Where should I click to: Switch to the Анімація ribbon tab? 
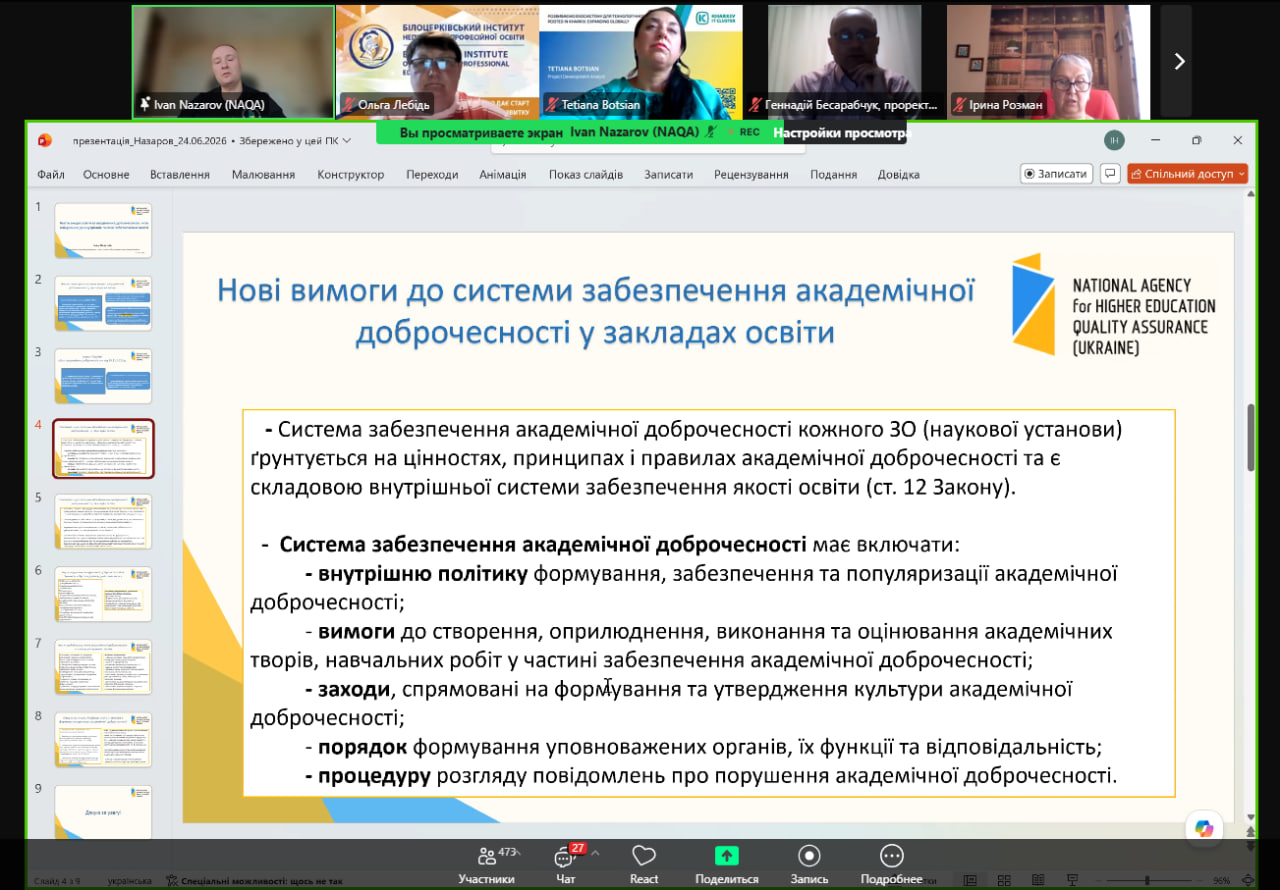point(503,174)
